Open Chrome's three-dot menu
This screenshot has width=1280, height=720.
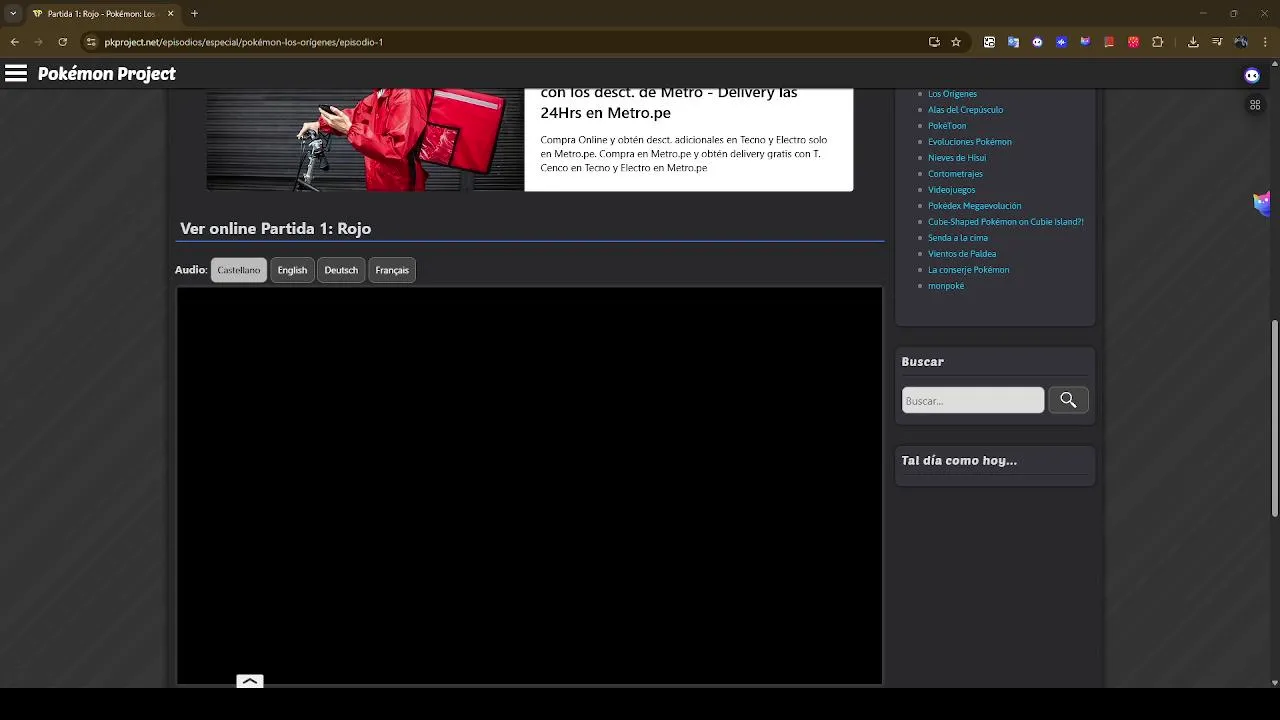(1265, 42)
